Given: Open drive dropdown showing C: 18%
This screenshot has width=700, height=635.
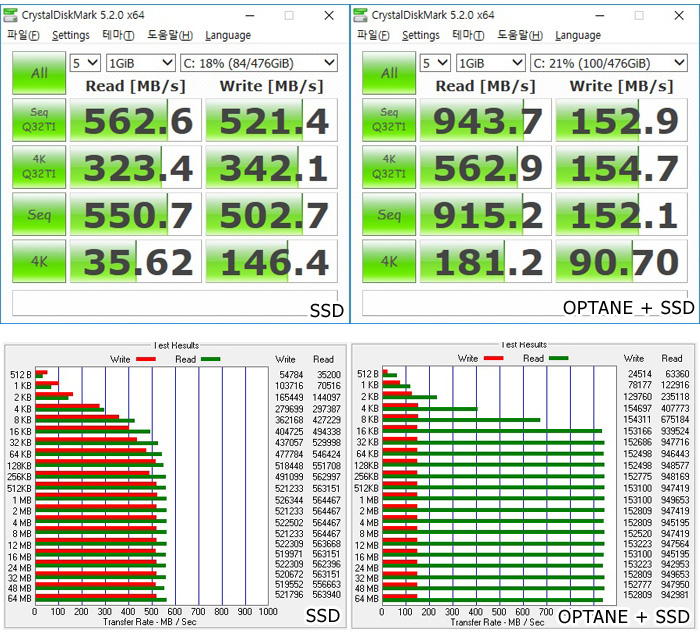Looking at the screenshot, I should pos(258,63).
